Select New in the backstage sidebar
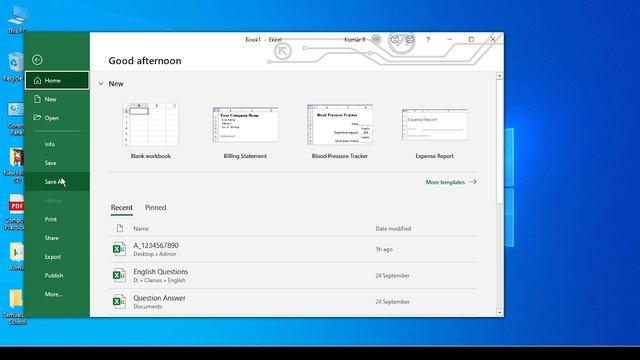 pyautogui.click(x=57, y=99)
